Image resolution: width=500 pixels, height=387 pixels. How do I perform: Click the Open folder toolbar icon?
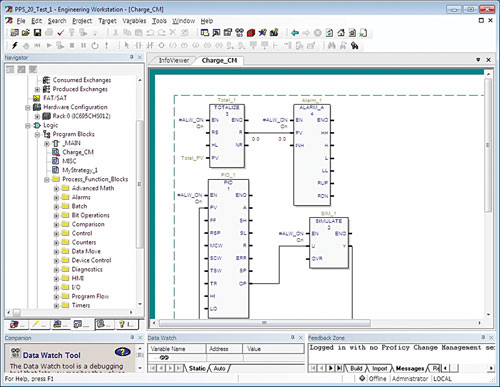click(26, 33)
